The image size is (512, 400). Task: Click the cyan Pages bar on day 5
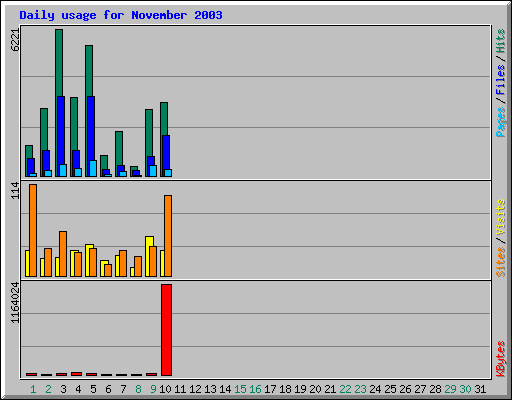[93, 168]
